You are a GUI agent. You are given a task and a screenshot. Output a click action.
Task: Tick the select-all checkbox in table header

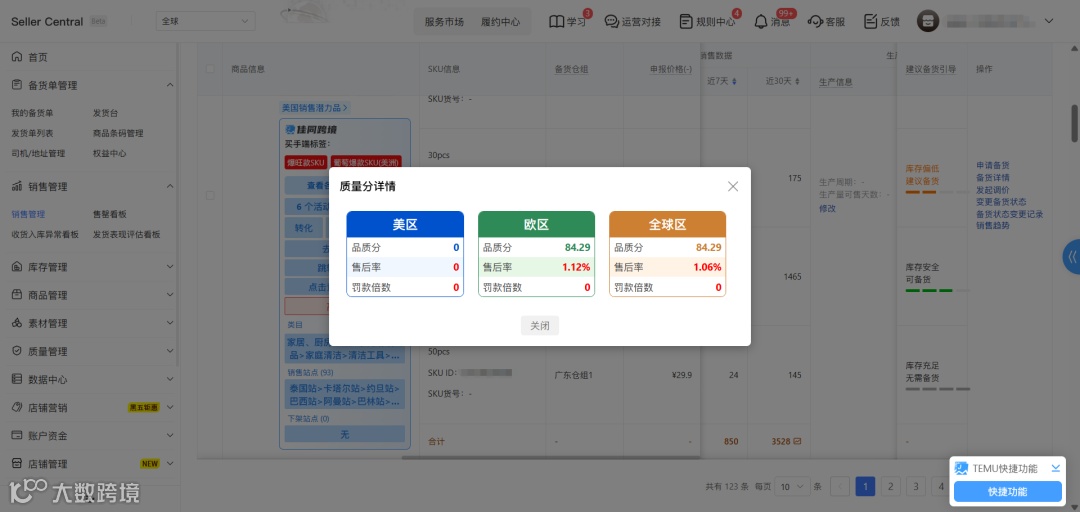[x=210, y=69]
